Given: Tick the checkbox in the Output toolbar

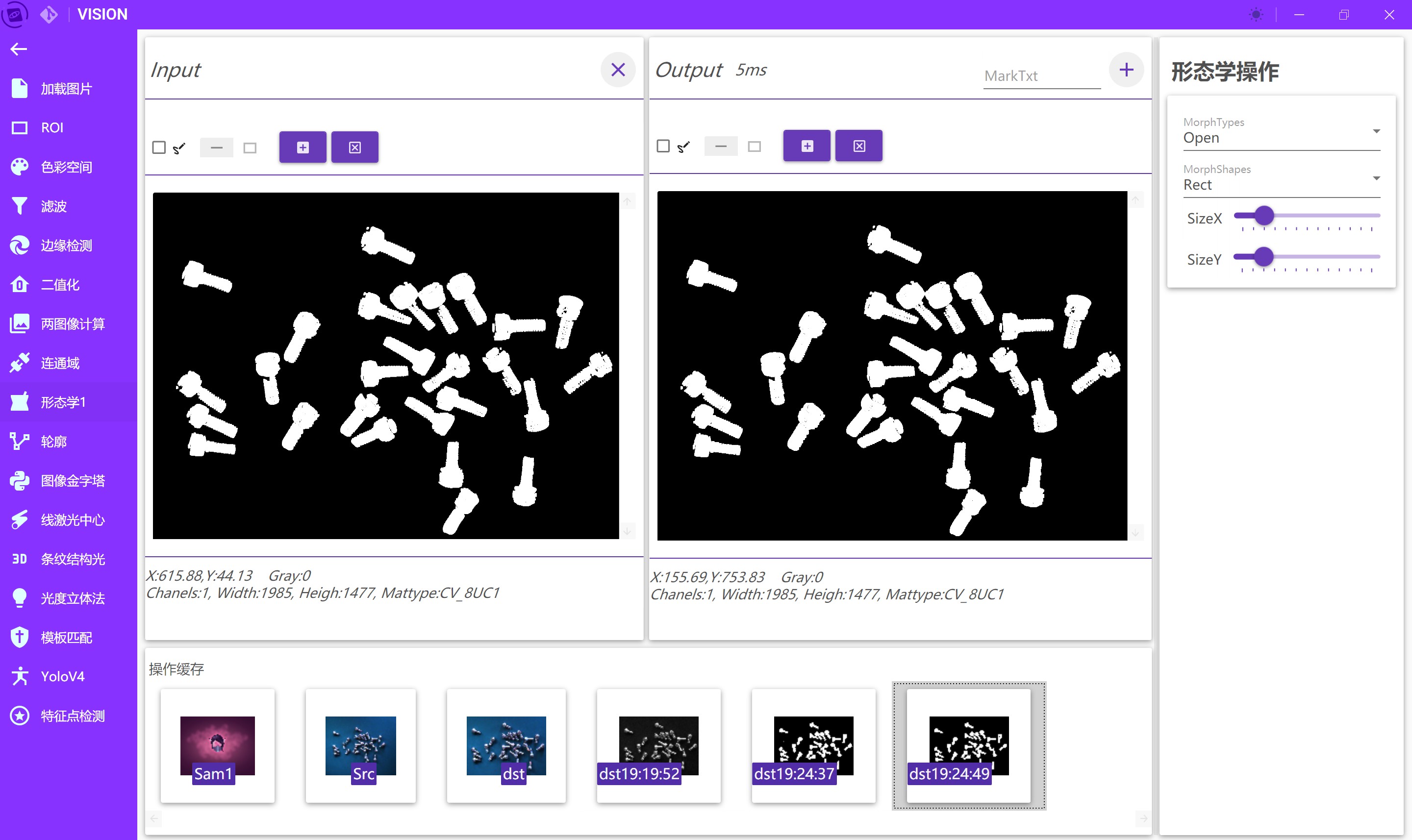Looking at the screenshot, I should 663,146.
